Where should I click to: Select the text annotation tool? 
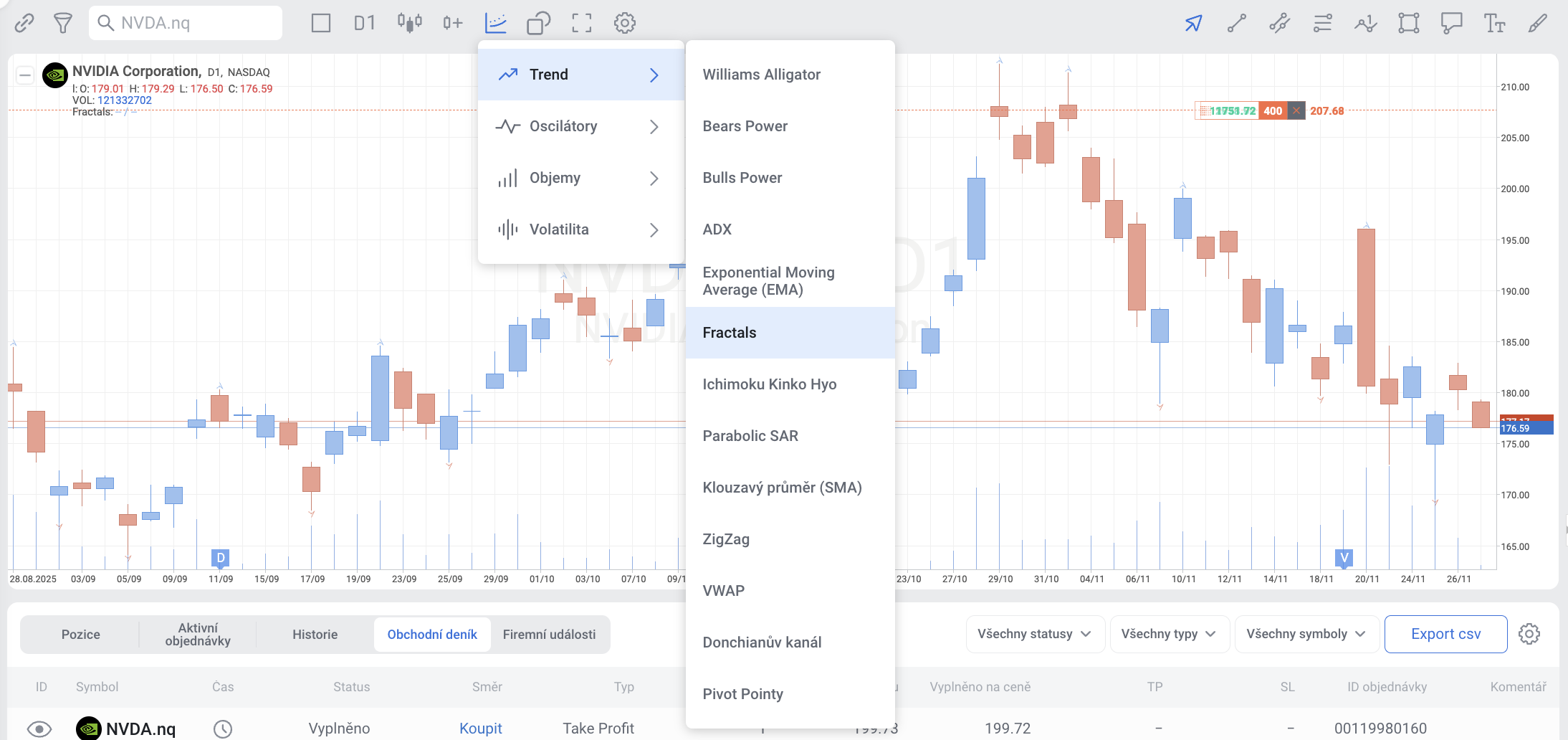(1495, 23)
